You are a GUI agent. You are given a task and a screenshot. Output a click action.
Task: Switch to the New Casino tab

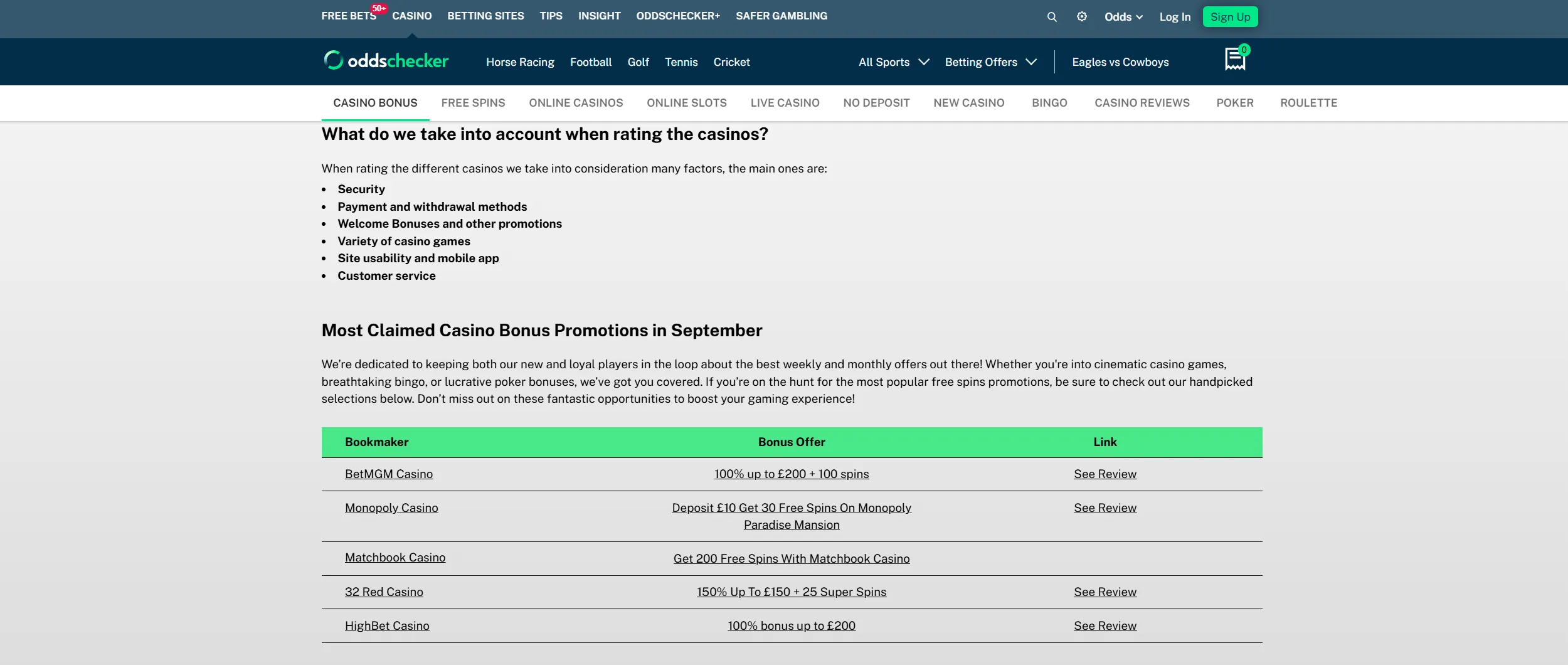click(x=968, y=103)
